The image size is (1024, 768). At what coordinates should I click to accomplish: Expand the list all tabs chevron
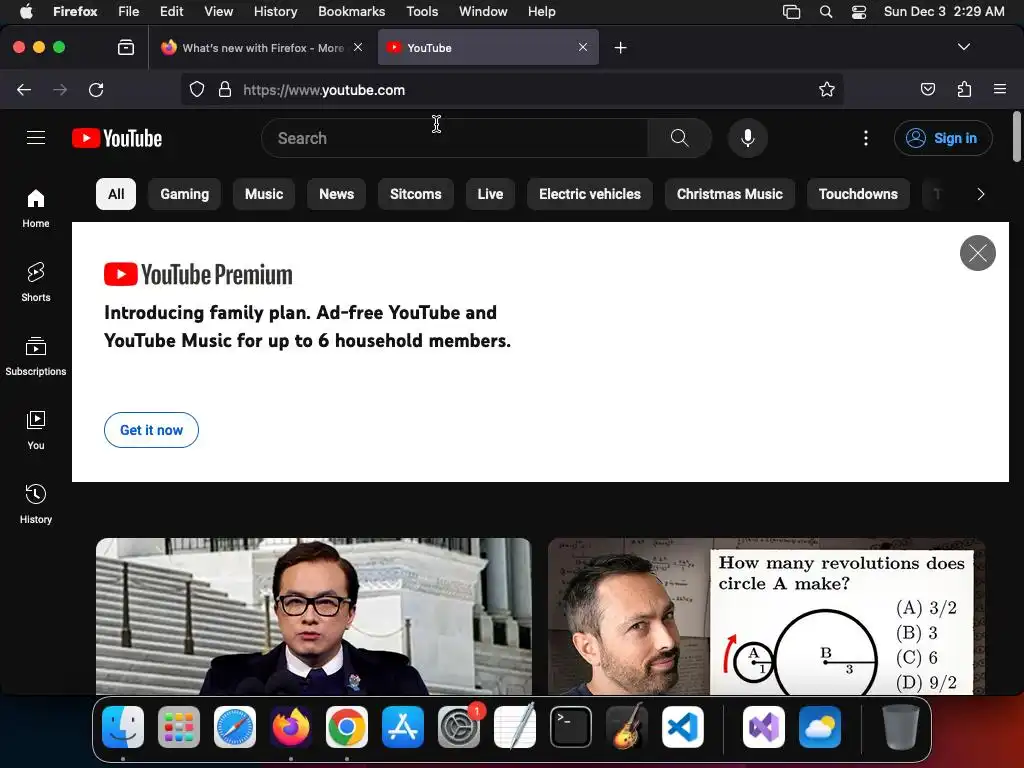(x=963, y=47)
